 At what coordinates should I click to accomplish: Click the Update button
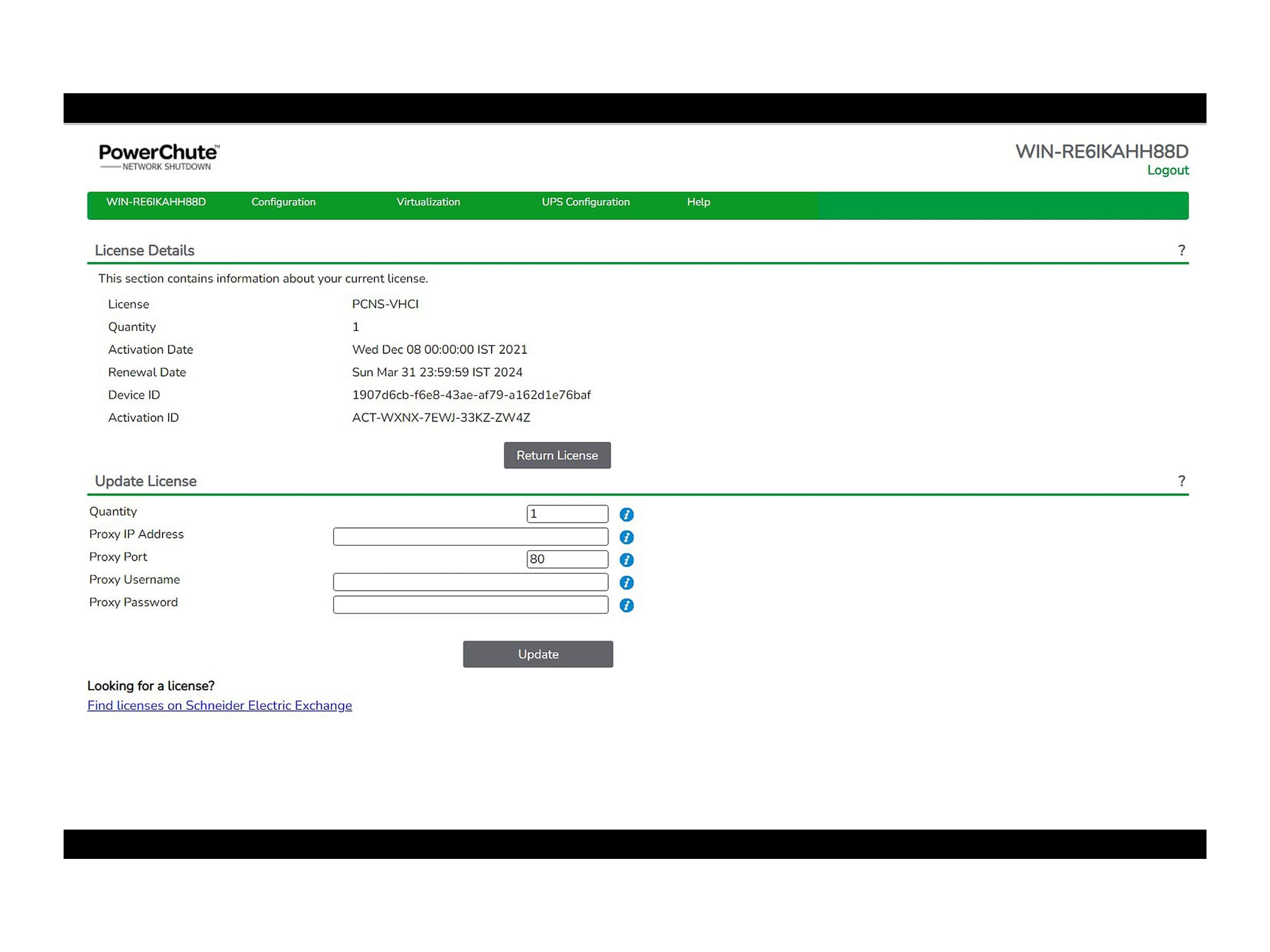point(538,654)
